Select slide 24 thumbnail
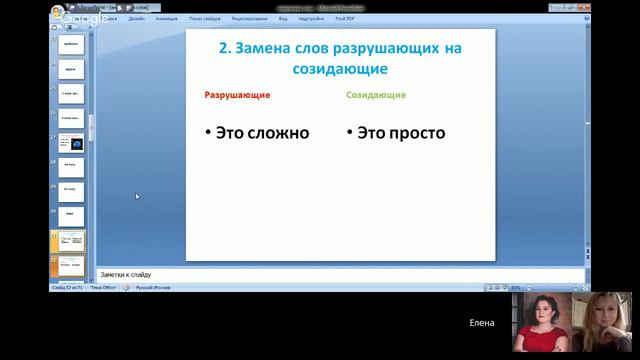This screenshot has height=360, width=640. pos(71,69)
